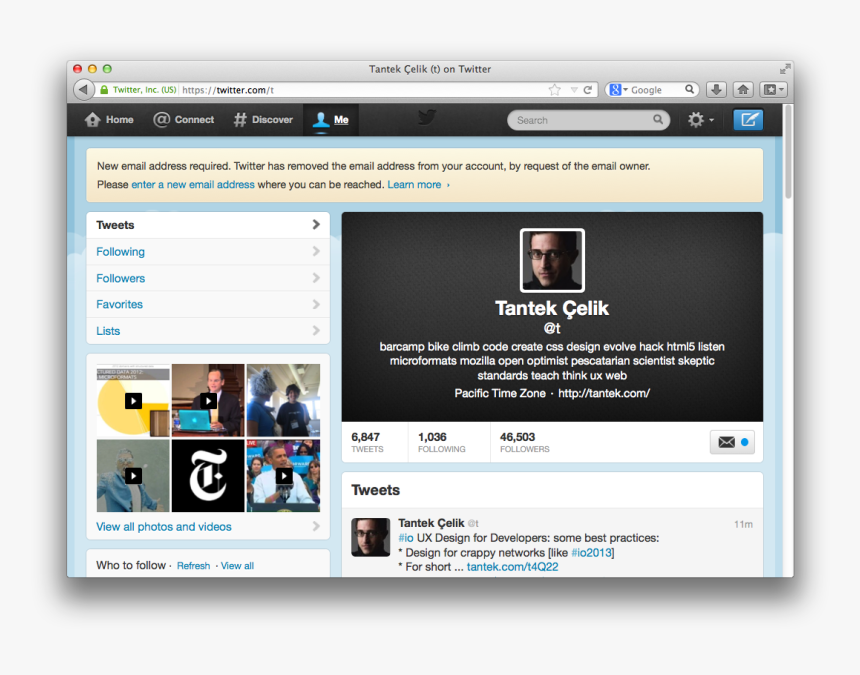
Task: Select Tweets in the sidebar list
Action: click(x=208, y=225)
